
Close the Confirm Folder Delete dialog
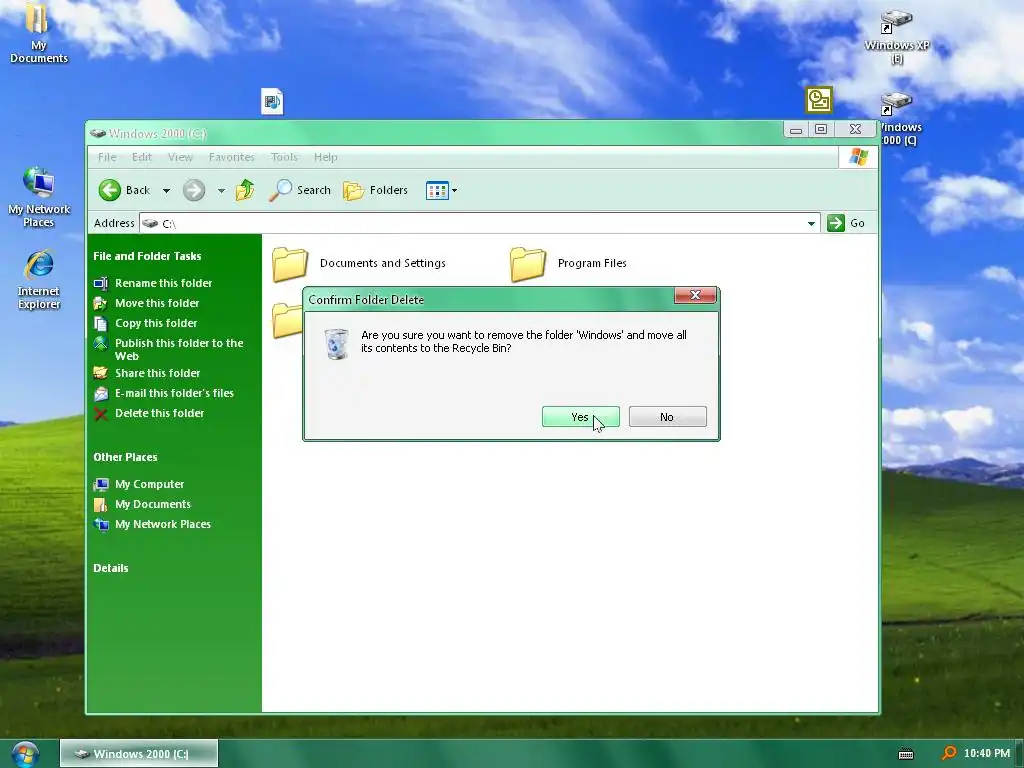click(x=695, y=295)
